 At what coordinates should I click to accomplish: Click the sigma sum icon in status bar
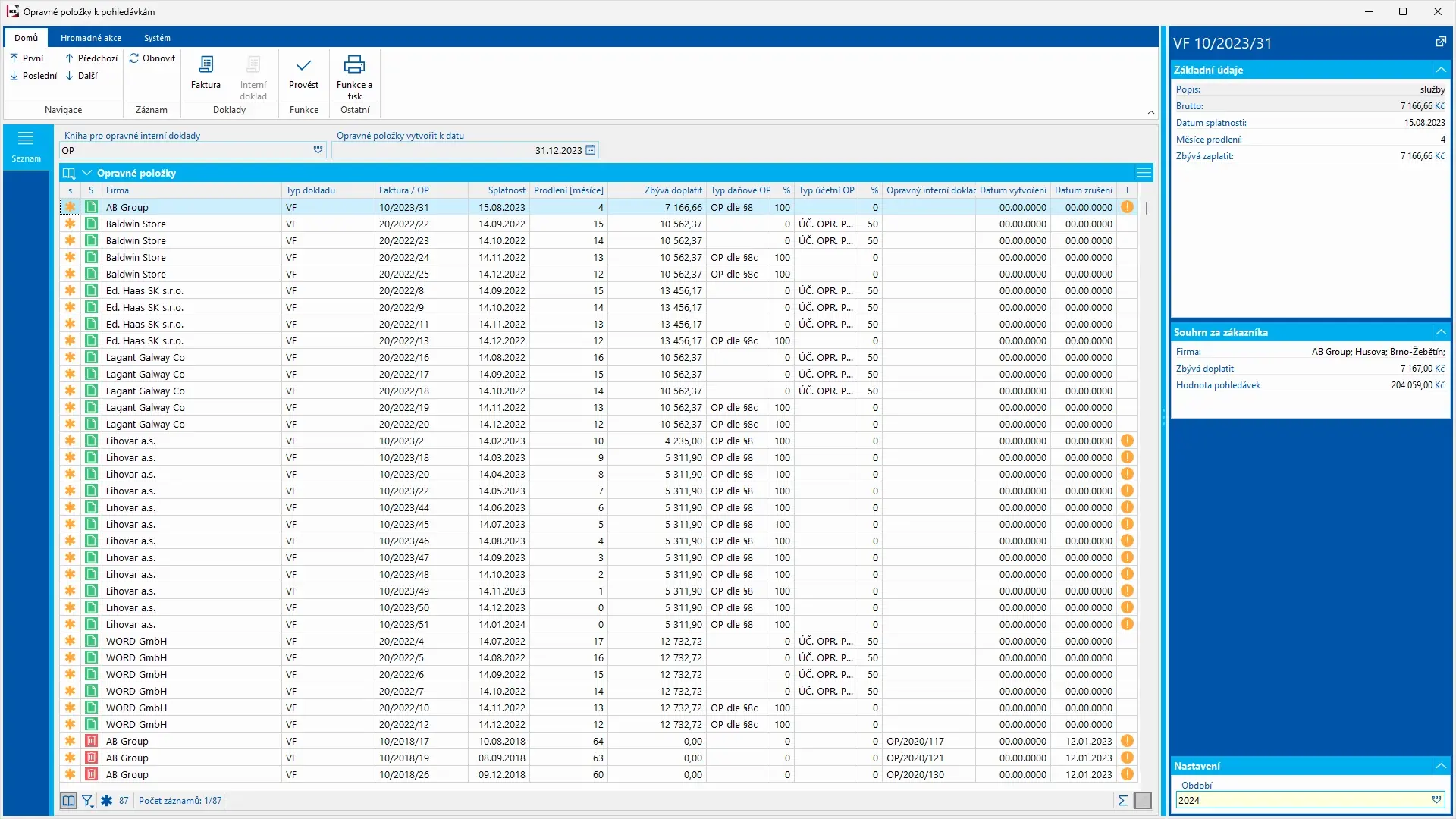point(1123,801)
